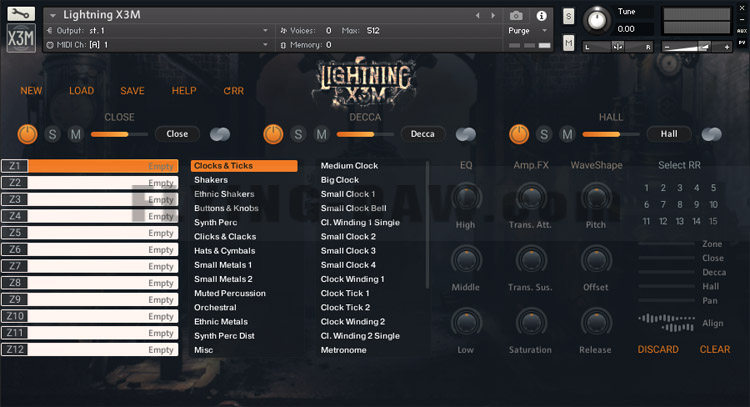The width and height of the screenshot is (750, 407).
Task: Click the NEW menu item
Action: (x=31, y=91)
